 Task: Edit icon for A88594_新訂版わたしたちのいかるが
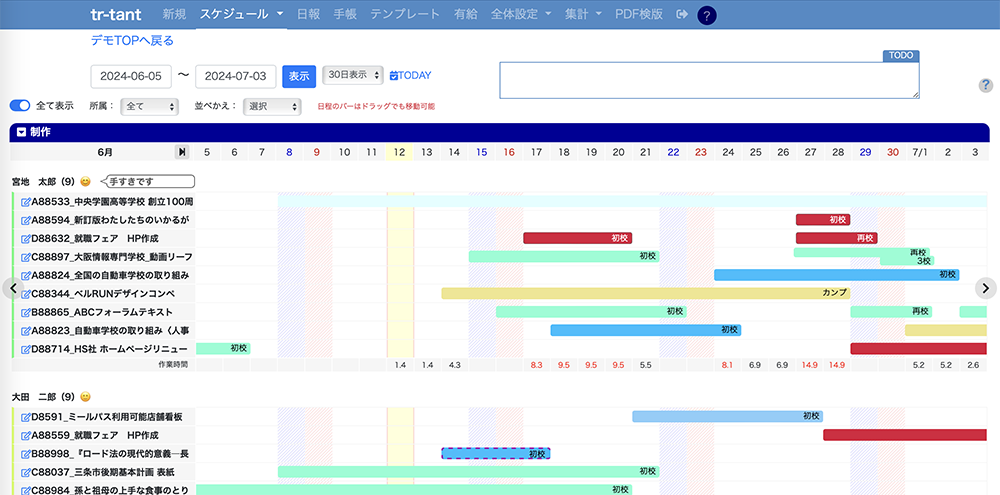(x=26, y=220)
